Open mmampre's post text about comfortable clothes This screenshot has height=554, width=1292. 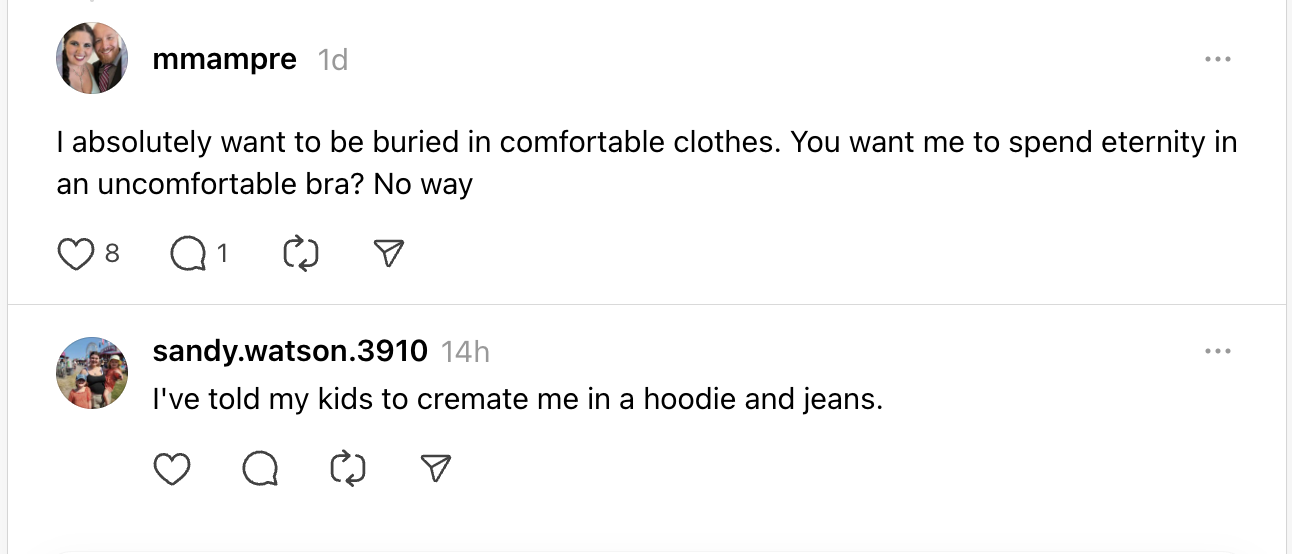[x=647, y=163]
